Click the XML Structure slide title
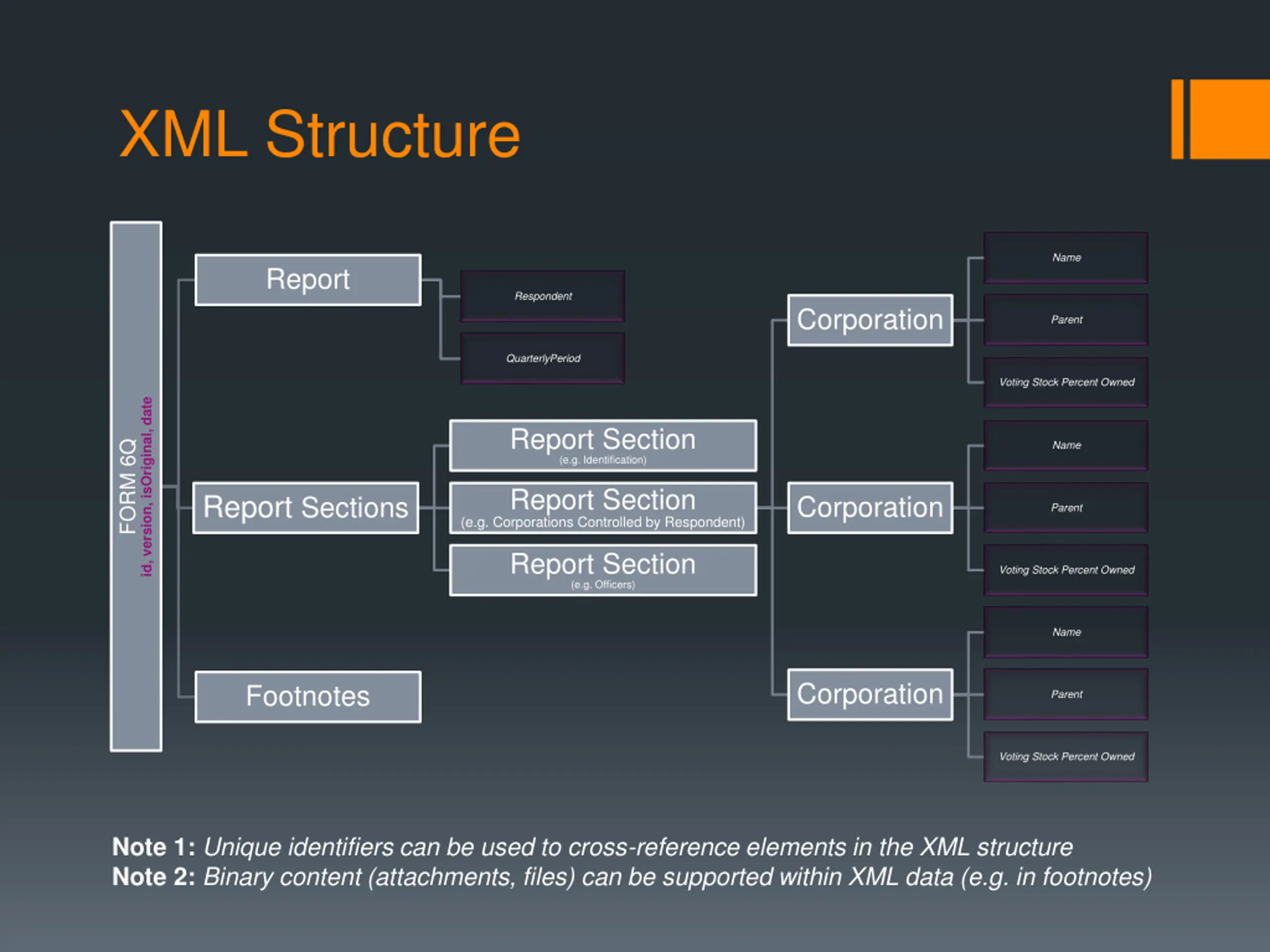The width and height of the screenshot is (1270, 952). click(x=319, y=135)
